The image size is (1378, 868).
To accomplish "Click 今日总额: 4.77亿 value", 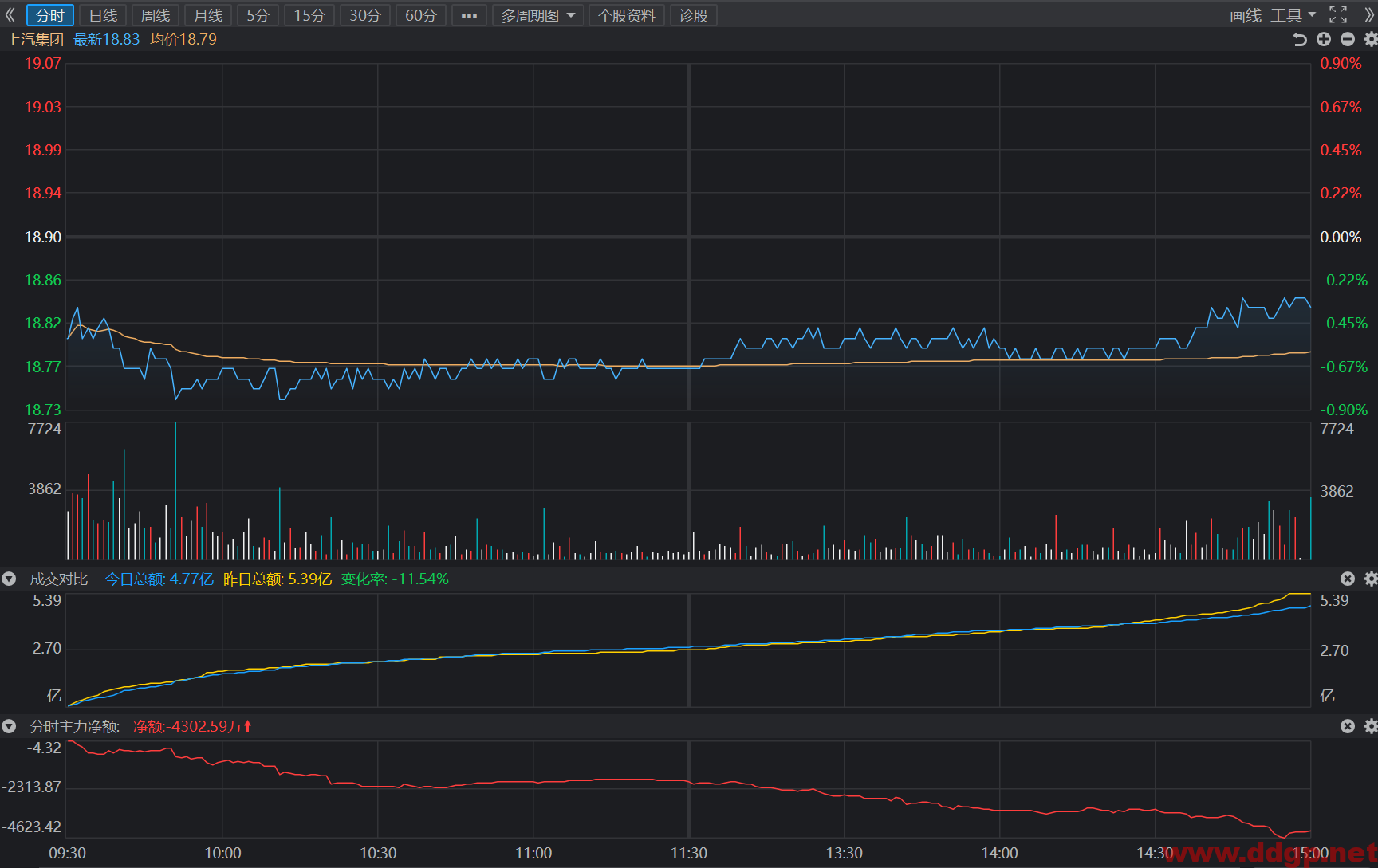I will [x=159, y=579].
